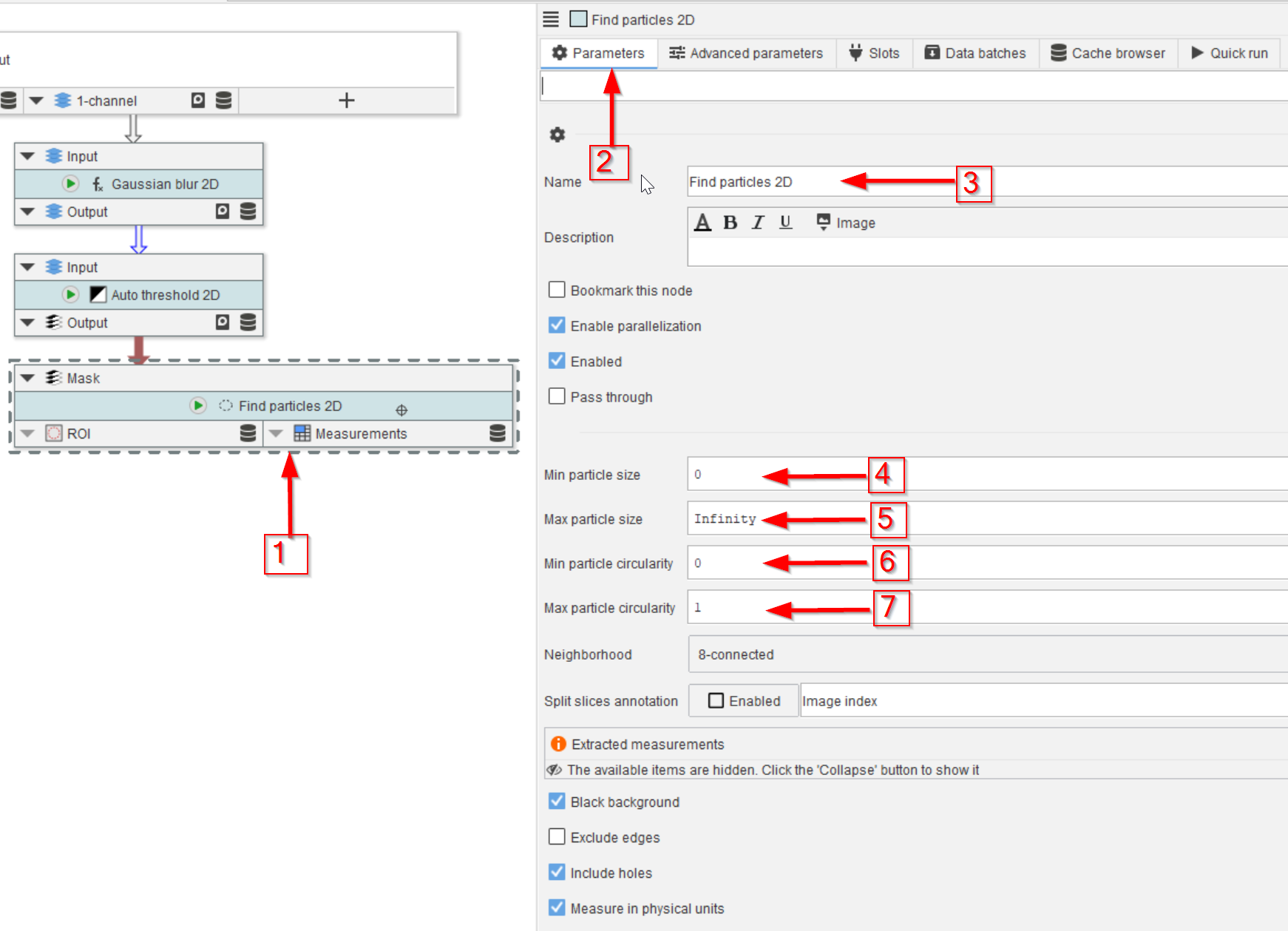
Task: Open cache of the Measurements output slot
Action: pos(498,433)
